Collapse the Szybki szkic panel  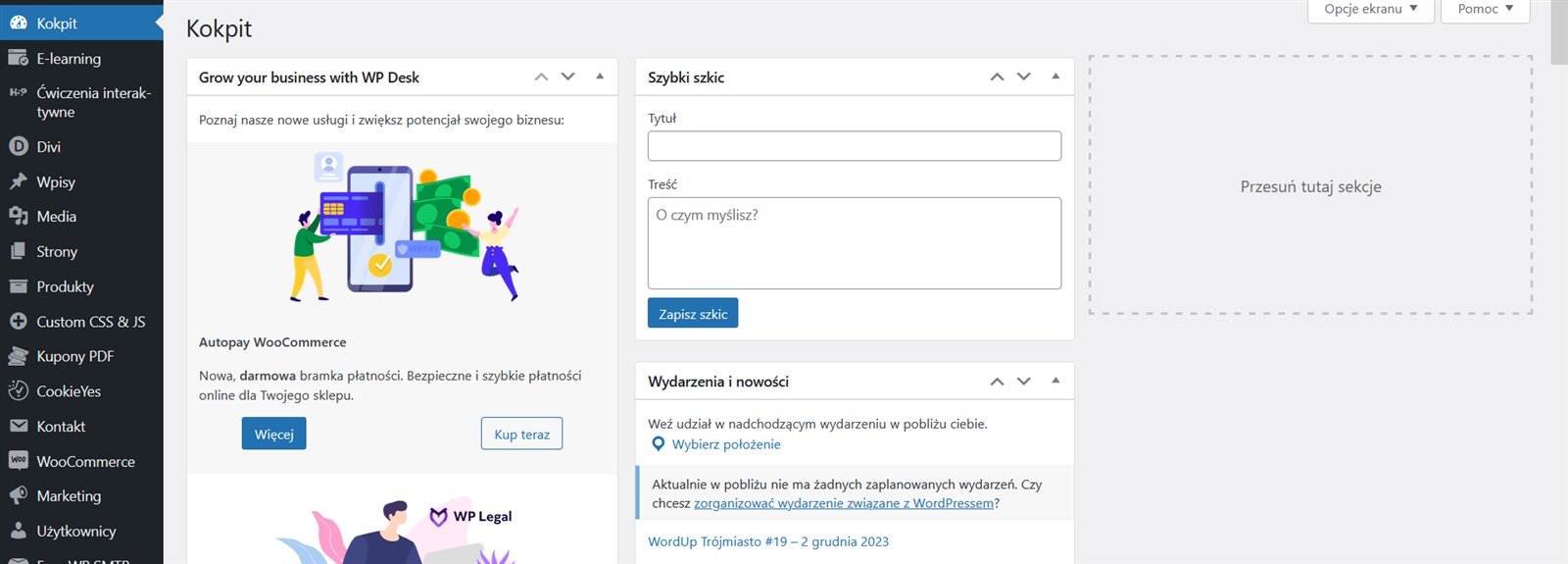1055,77
